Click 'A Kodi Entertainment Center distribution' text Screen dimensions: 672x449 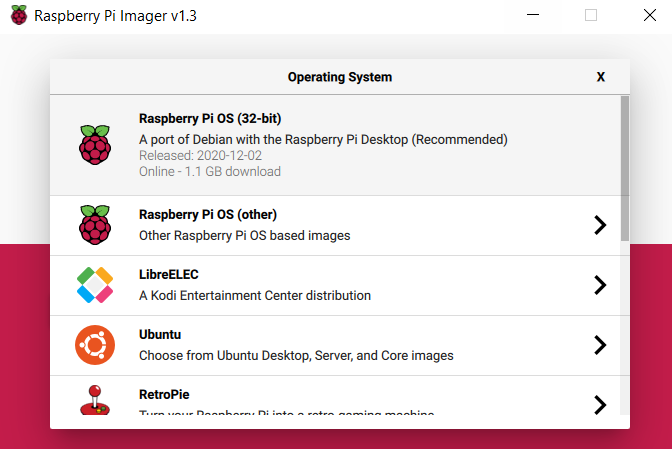click(x=255, y=296)
